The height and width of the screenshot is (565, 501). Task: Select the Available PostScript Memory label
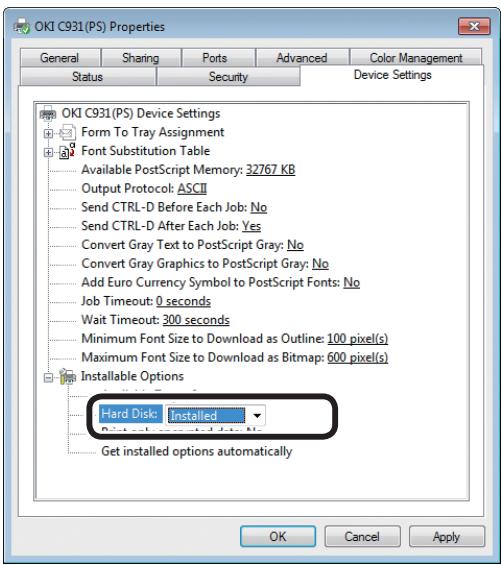162,169
